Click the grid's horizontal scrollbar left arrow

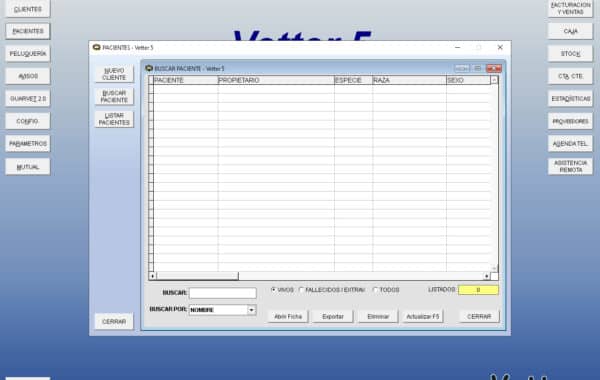tap(152, 276)
